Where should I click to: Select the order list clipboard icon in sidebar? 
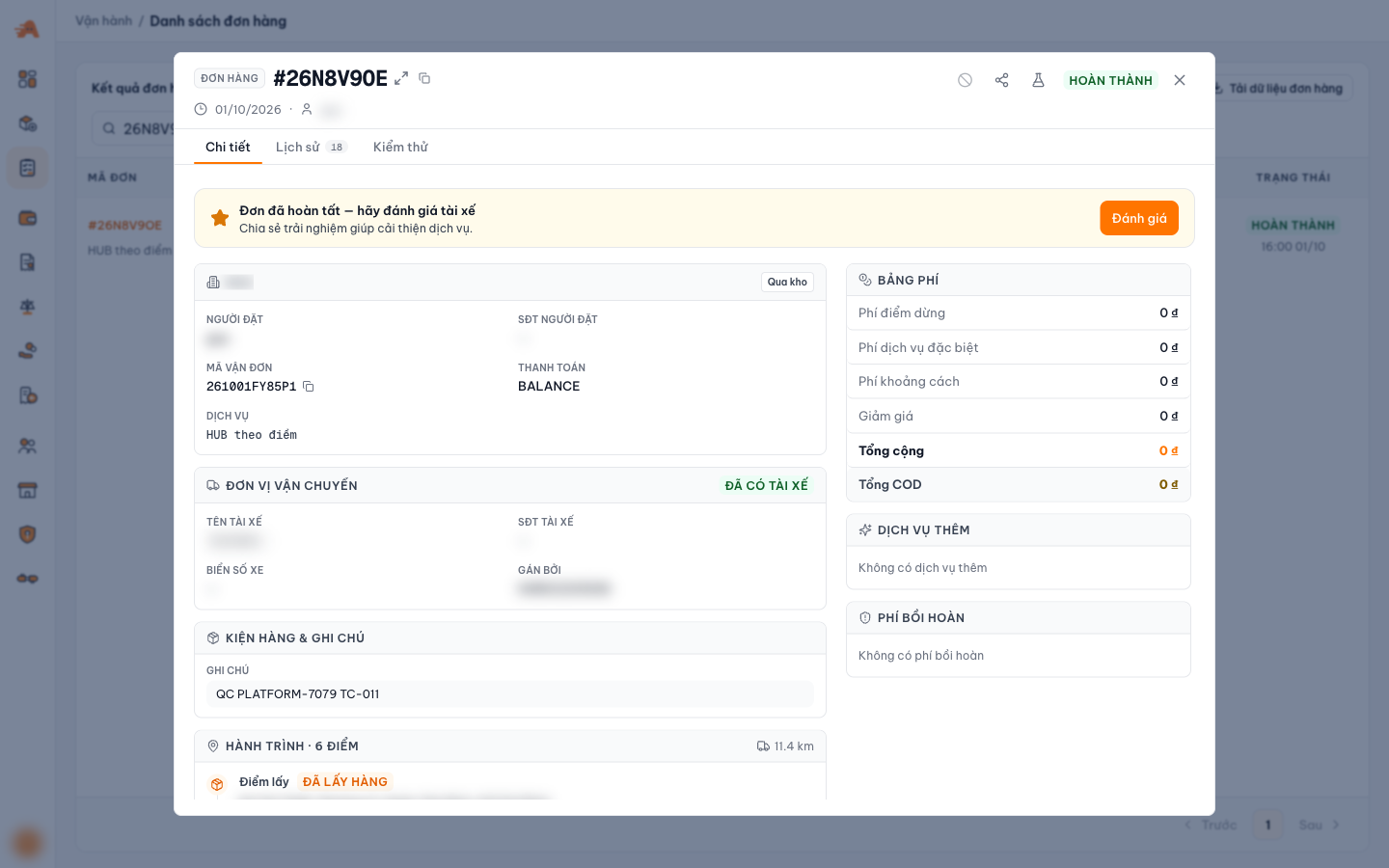(x=27, y=168)
